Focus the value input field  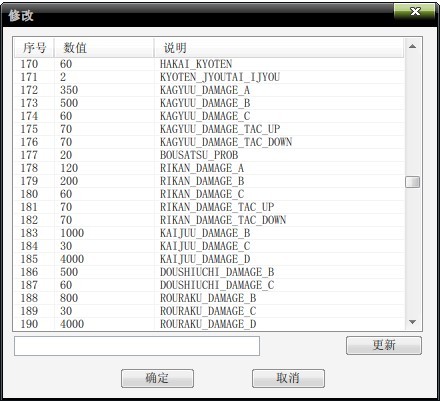(x=137, y=346)
